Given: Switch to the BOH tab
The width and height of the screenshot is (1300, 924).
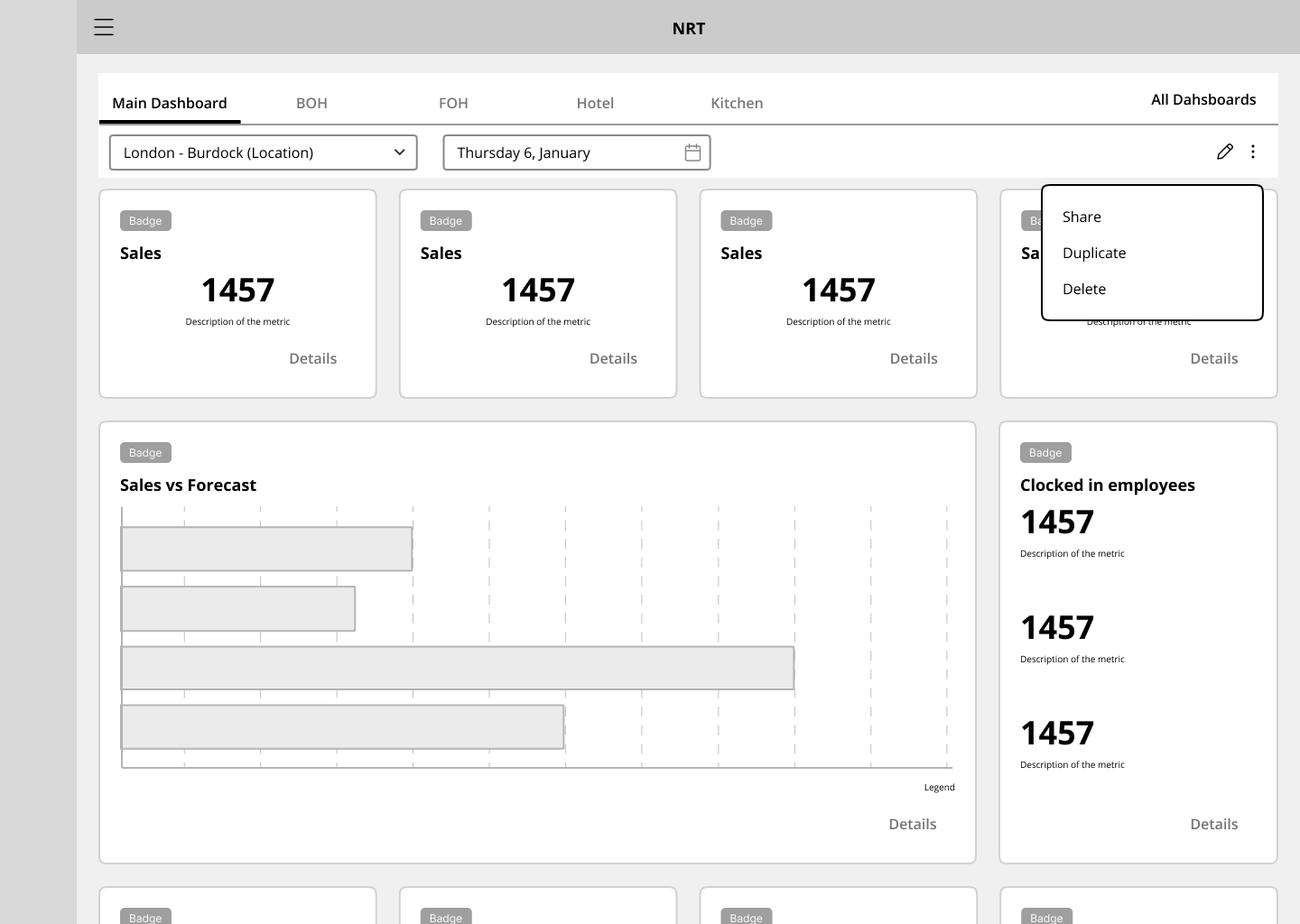Looking at the screenshot, I should [311, 103].
